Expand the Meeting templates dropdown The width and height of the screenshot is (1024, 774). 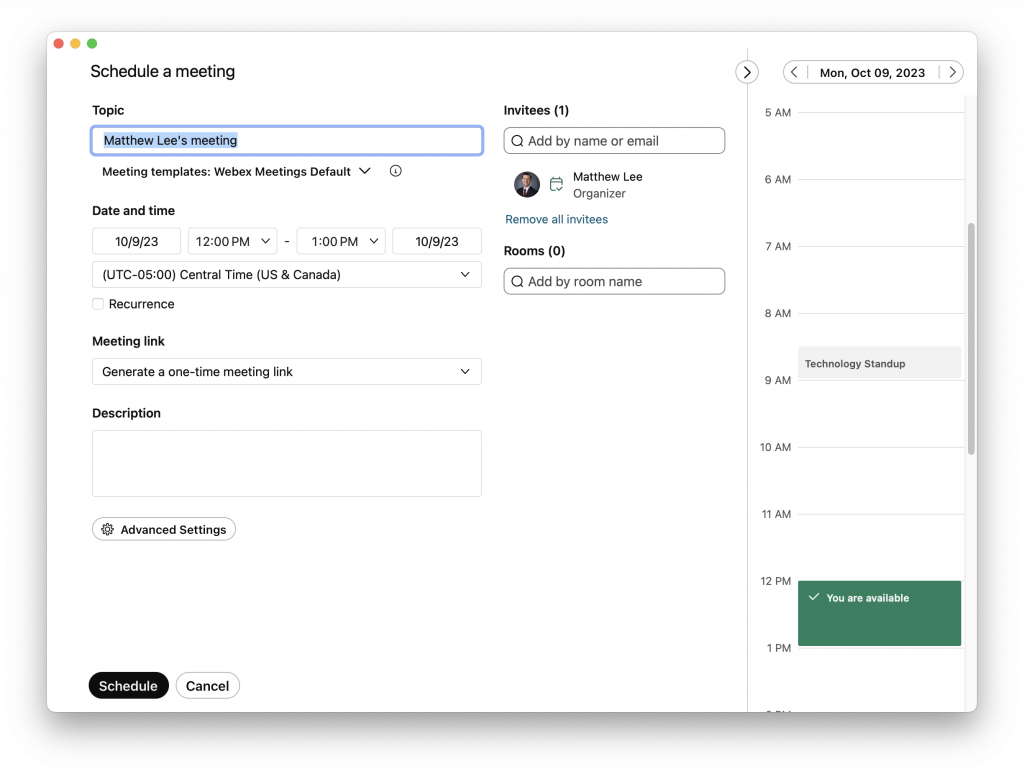tap(366, 171)
